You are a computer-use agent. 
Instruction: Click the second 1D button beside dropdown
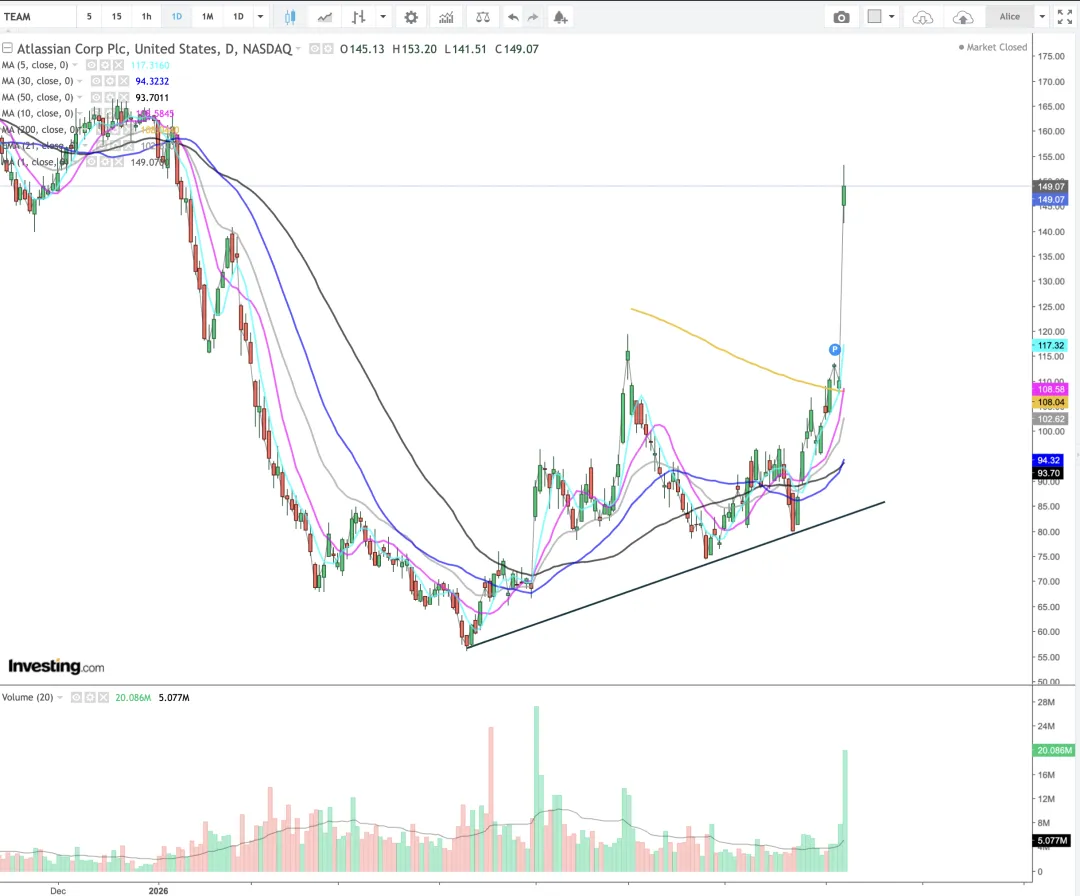238,17
